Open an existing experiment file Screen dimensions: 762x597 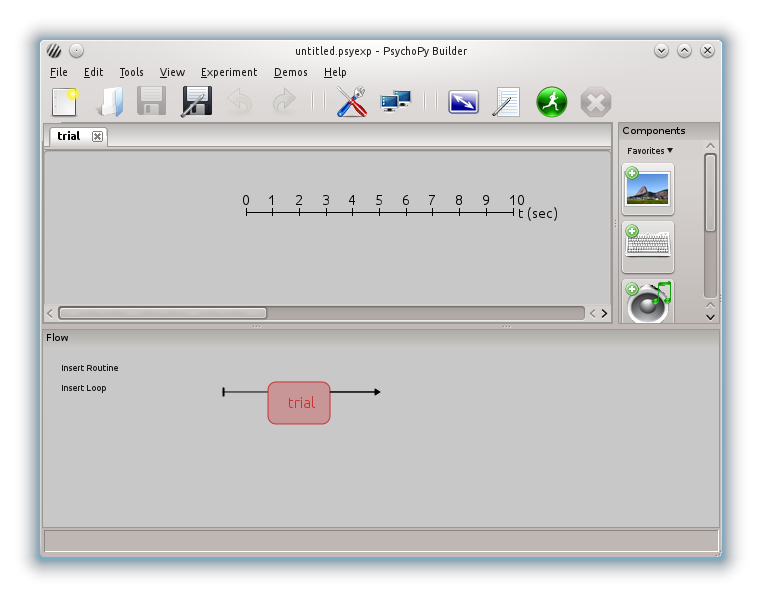click(x=108, y=102)
